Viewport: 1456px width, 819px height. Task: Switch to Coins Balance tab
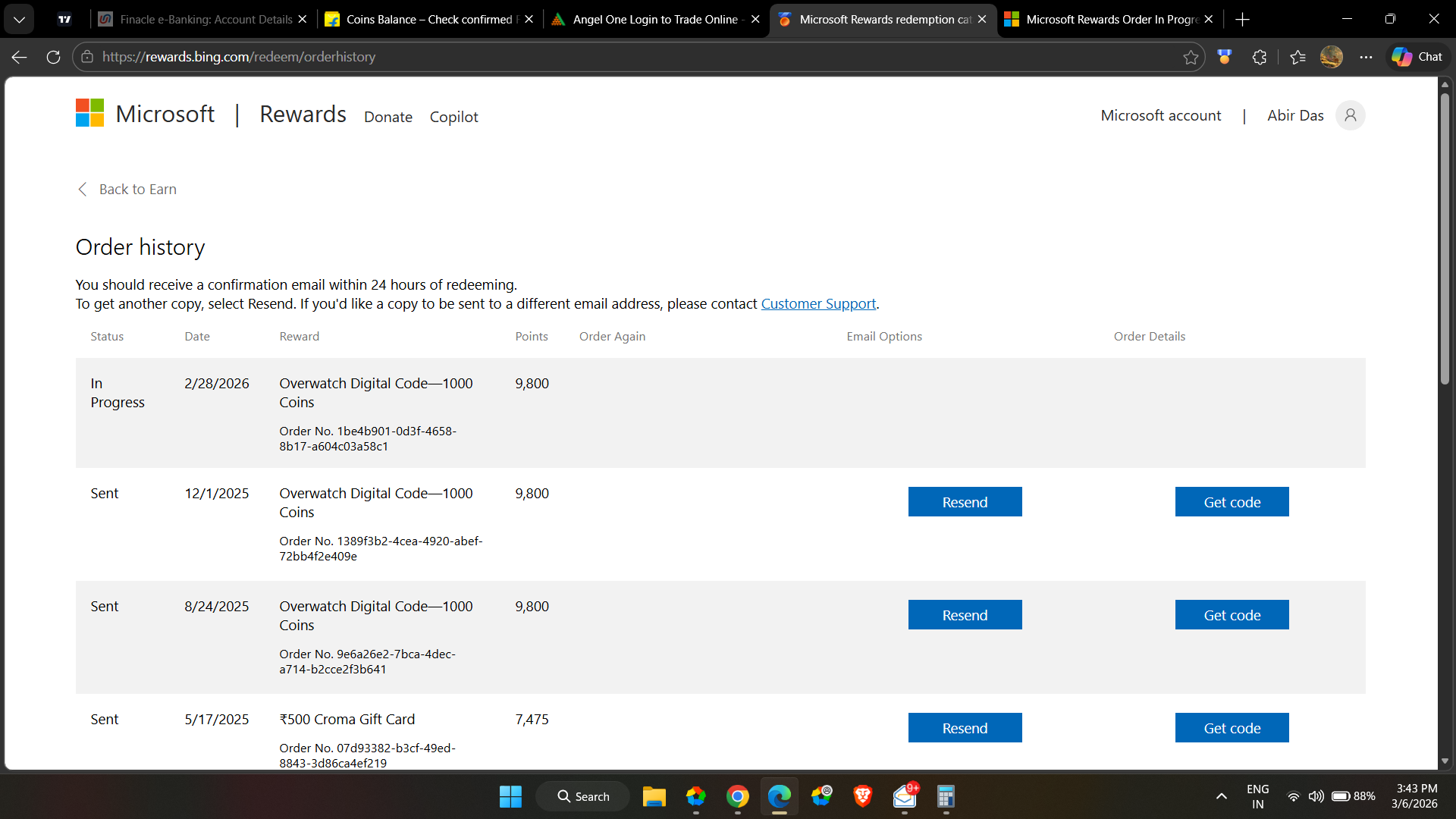(x=428, y=19)
